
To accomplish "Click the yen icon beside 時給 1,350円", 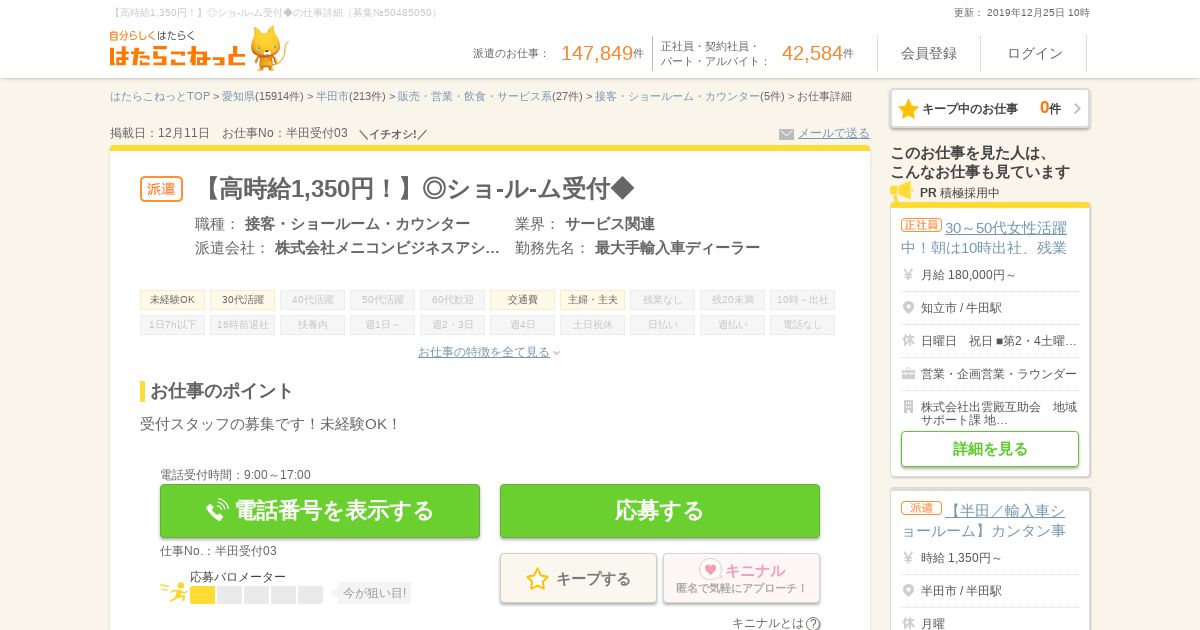I will pyautogui.click(x=908, y=558).
